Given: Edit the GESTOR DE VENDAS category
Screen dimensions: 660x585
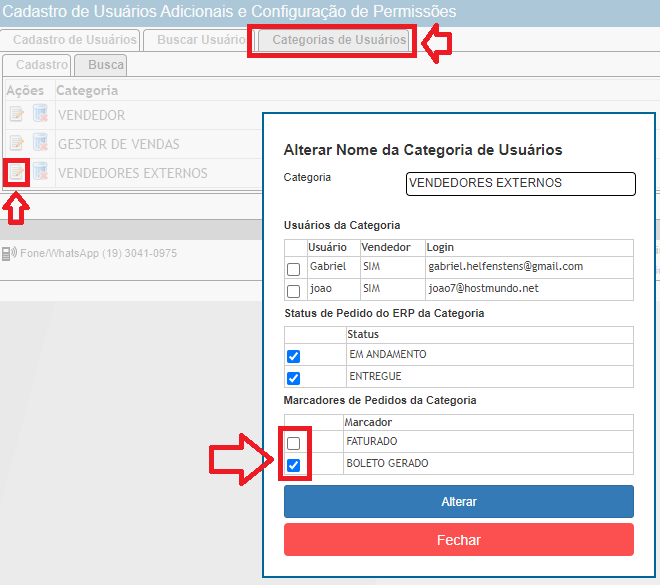Looking at the screenshot, I should point(17,143).
